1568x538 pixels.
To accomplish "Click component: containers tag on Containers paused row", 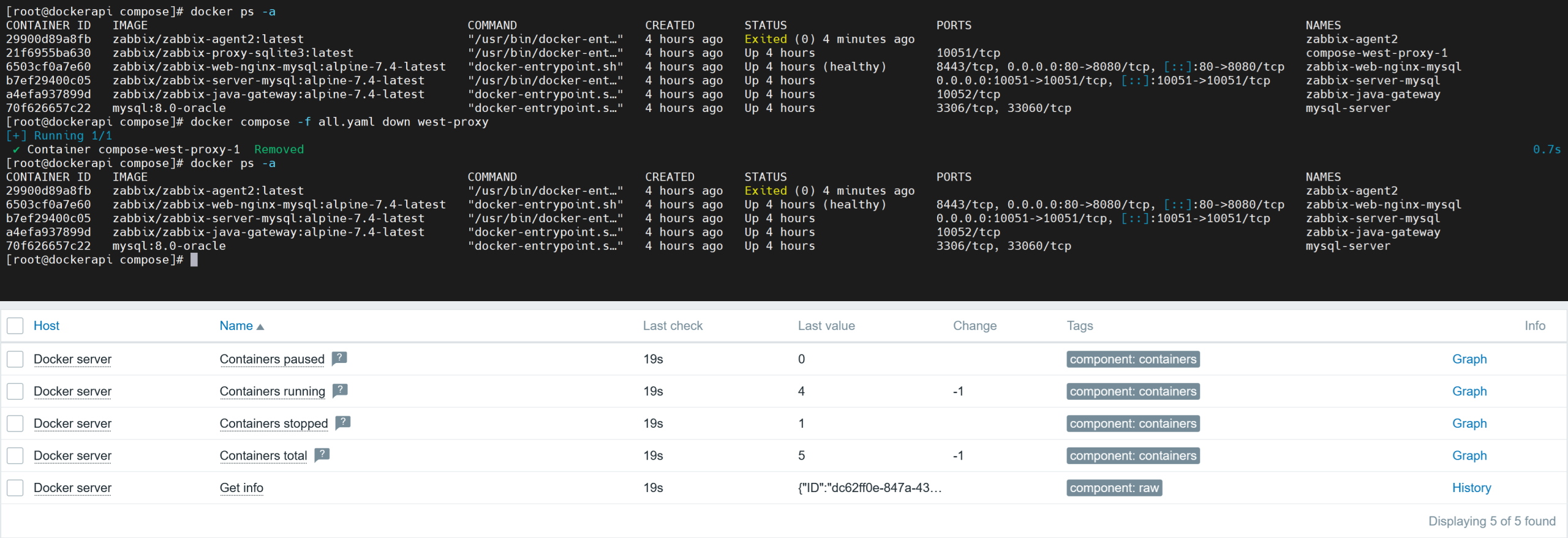I will pos(1133,359).
